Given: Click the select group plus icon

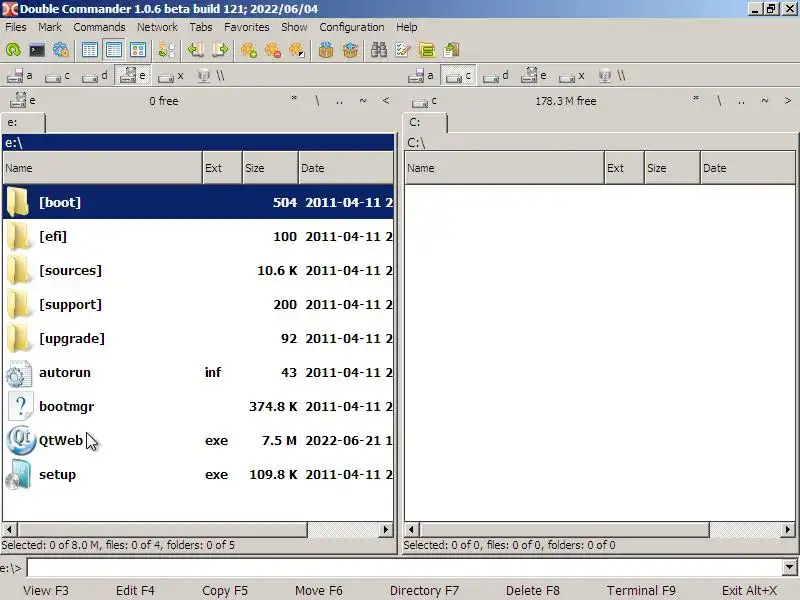Looking at the screenshot, I should tap(249, 50).
